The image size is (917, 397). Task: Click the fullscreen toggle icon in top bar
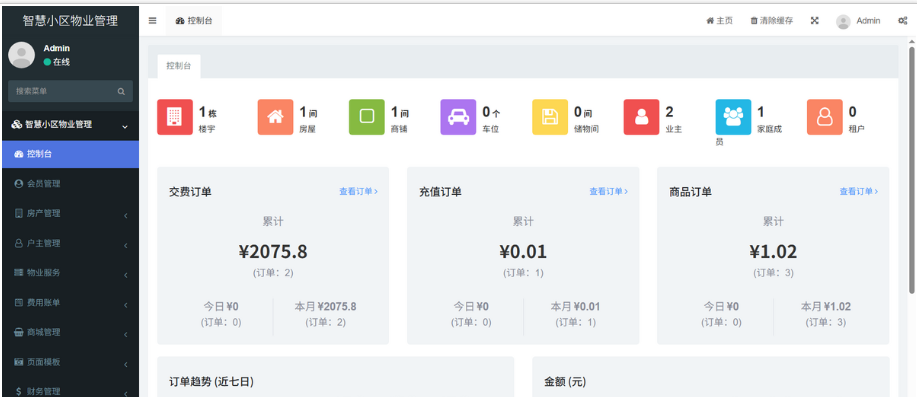(815, 20)
